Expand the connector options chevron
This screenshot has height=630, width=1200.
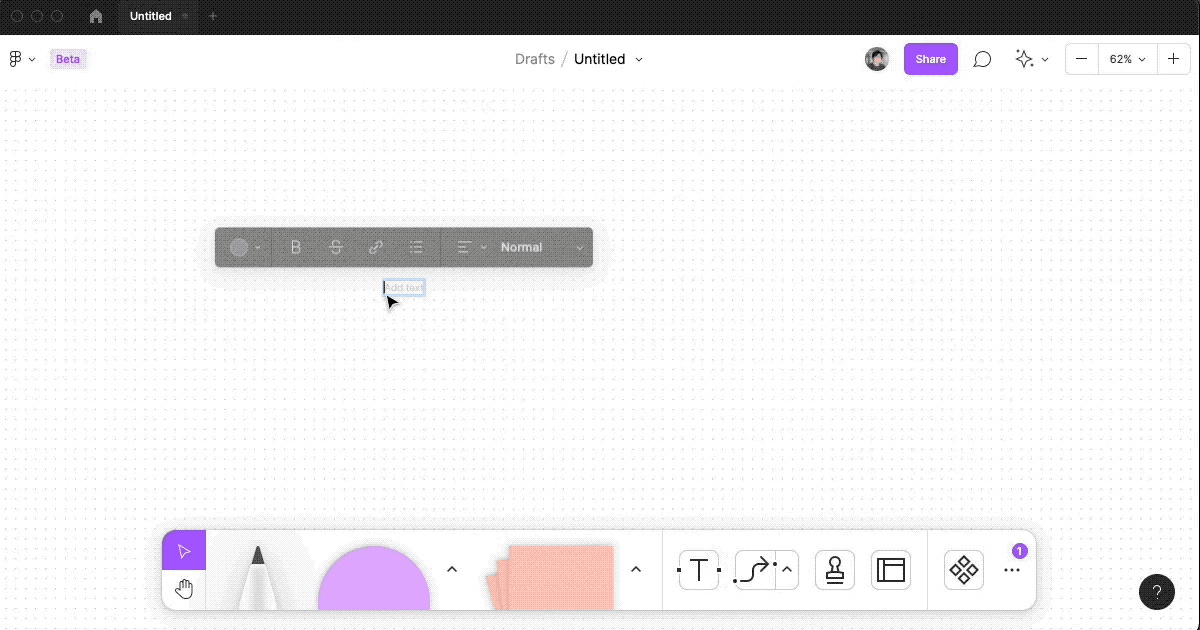tap(787, 570)
